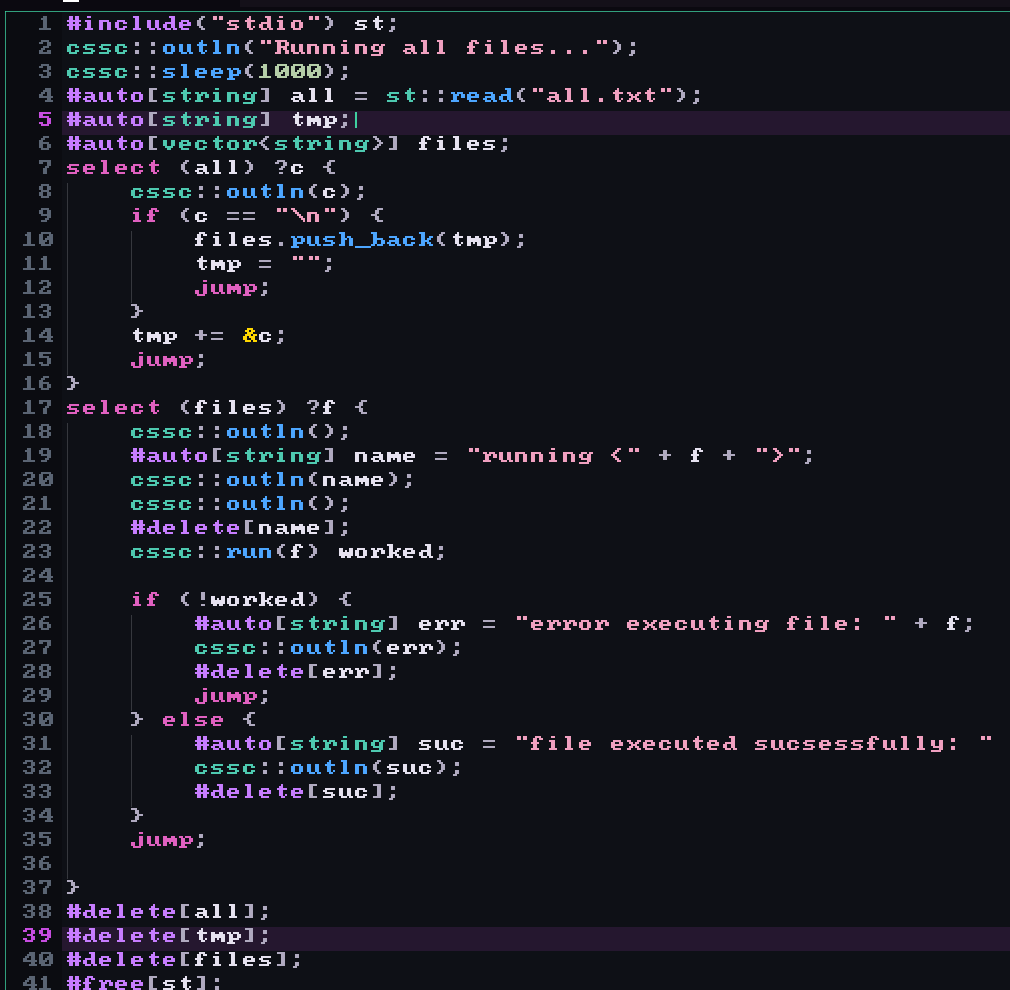The image size is (1010, 990).
Task: Click line number 39 in the gutter
Action: coord(37,935)
